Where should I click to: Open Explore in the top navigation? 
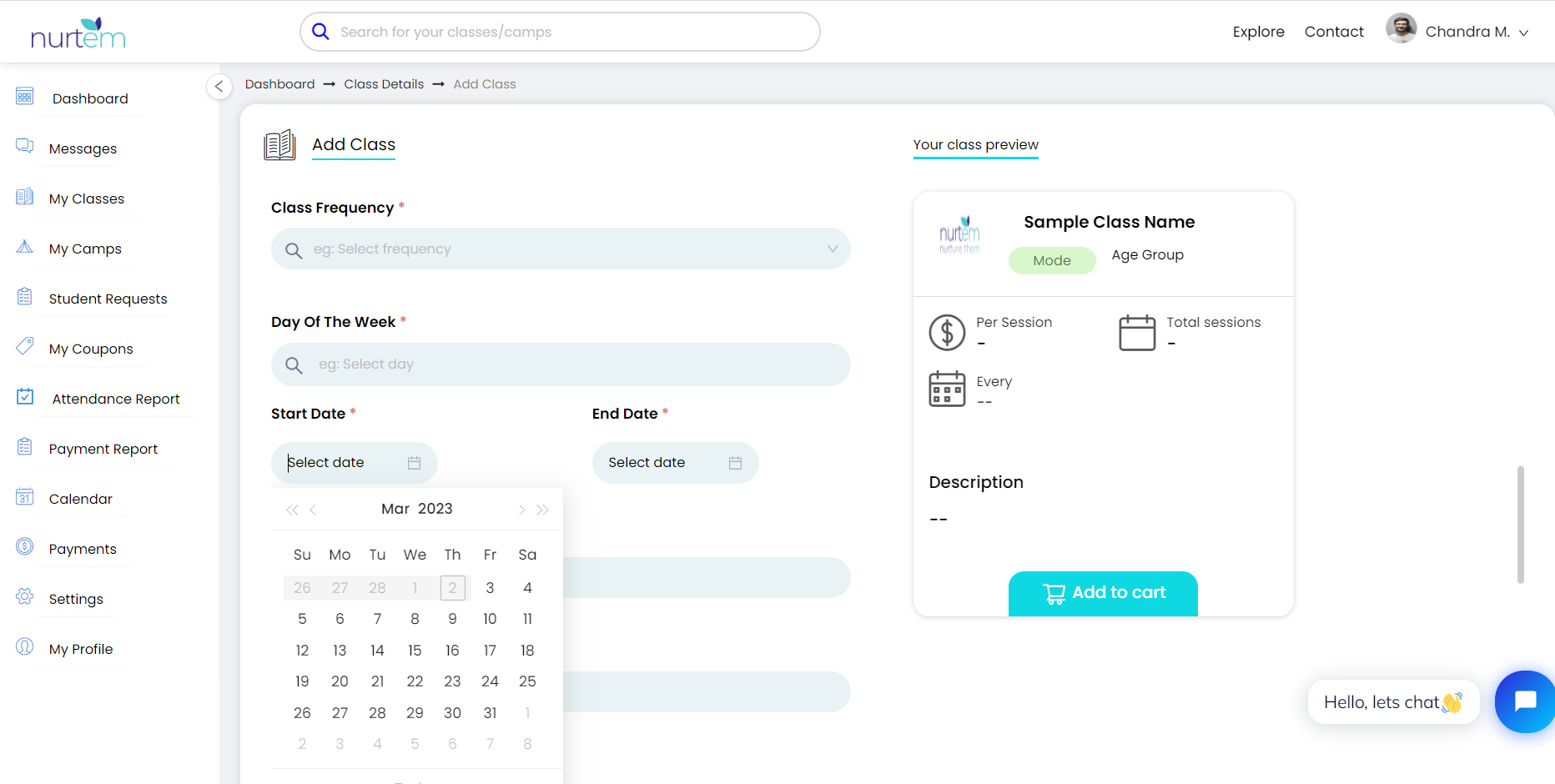click(x=1258, y=31)
